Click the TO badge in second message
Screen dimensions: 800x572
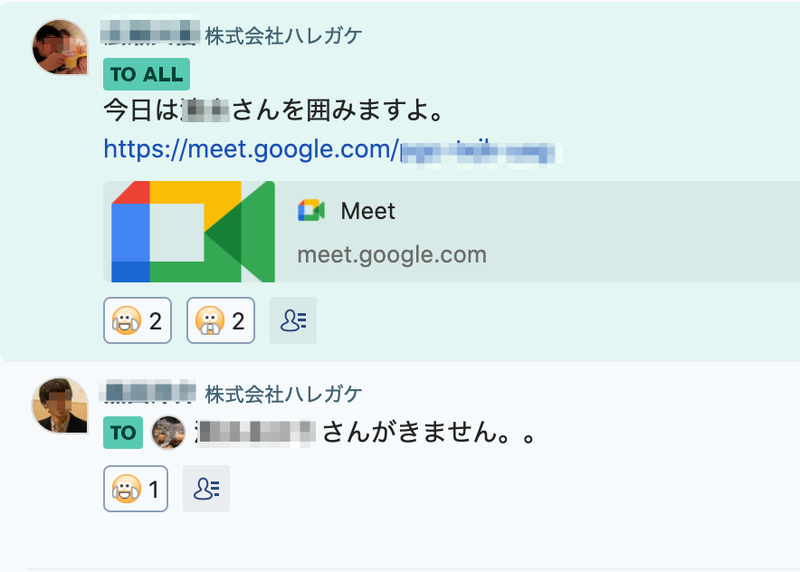tap(123, 433)
